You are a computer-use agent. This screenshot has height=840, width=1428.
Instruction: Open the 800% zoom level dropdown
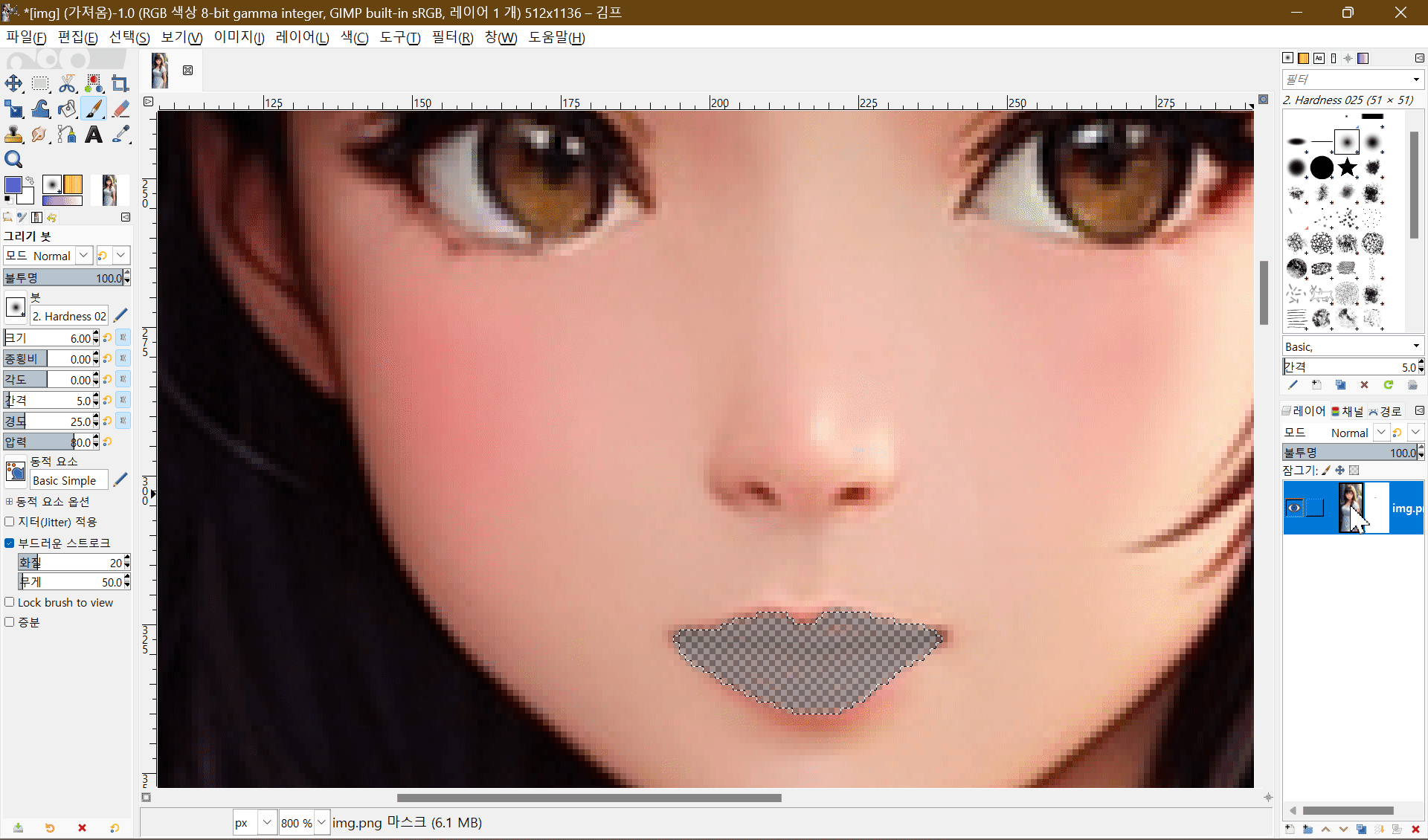tap(321, 822)
